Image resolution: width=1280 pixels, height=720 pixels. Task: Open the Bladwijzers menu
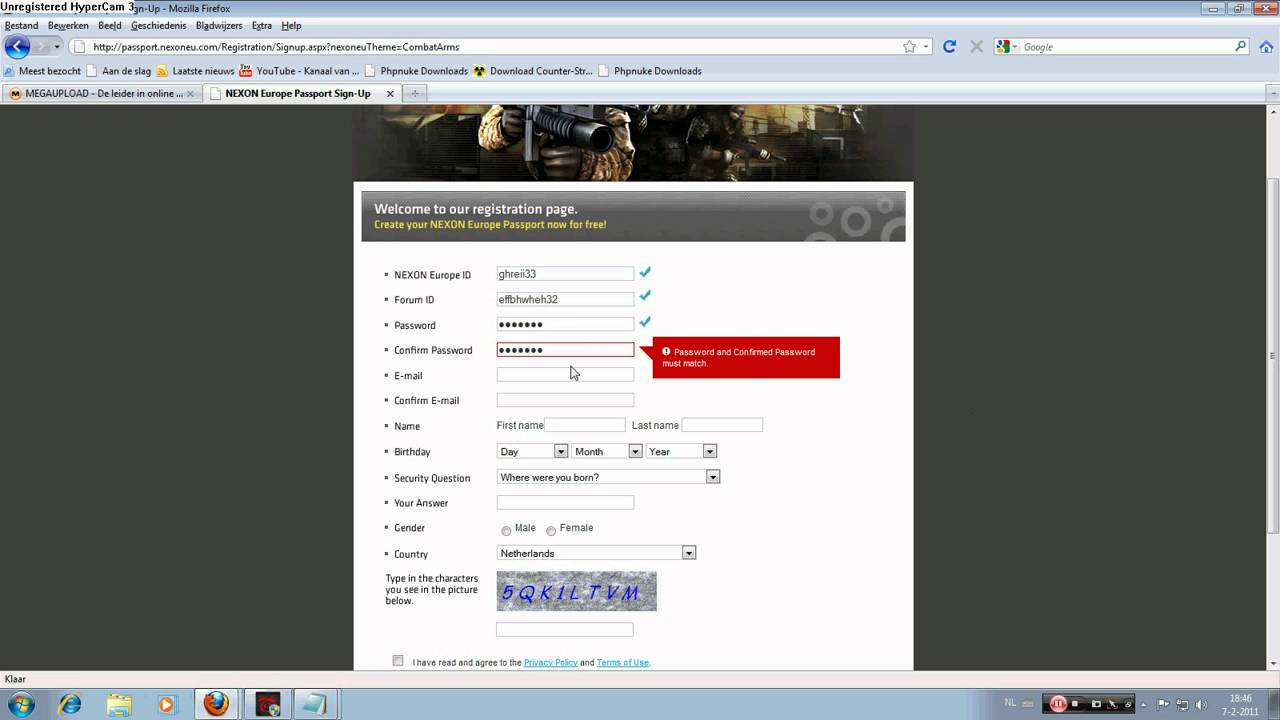[219, 25]
